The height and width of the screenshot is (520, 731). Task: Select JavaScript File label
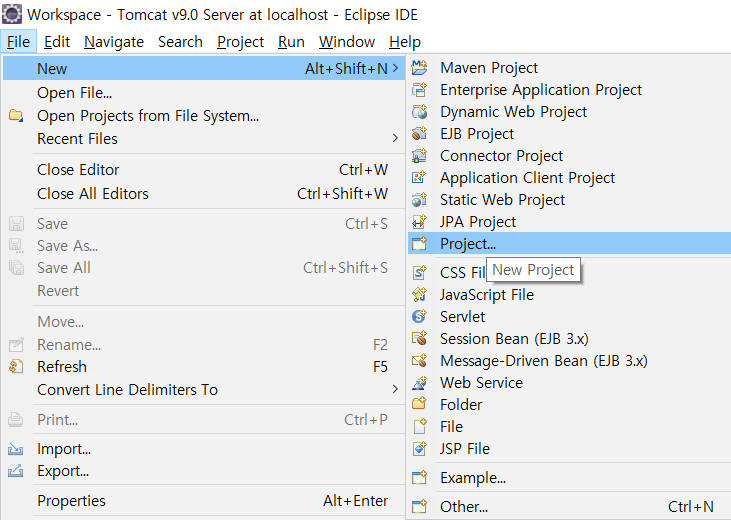(487, 294)
